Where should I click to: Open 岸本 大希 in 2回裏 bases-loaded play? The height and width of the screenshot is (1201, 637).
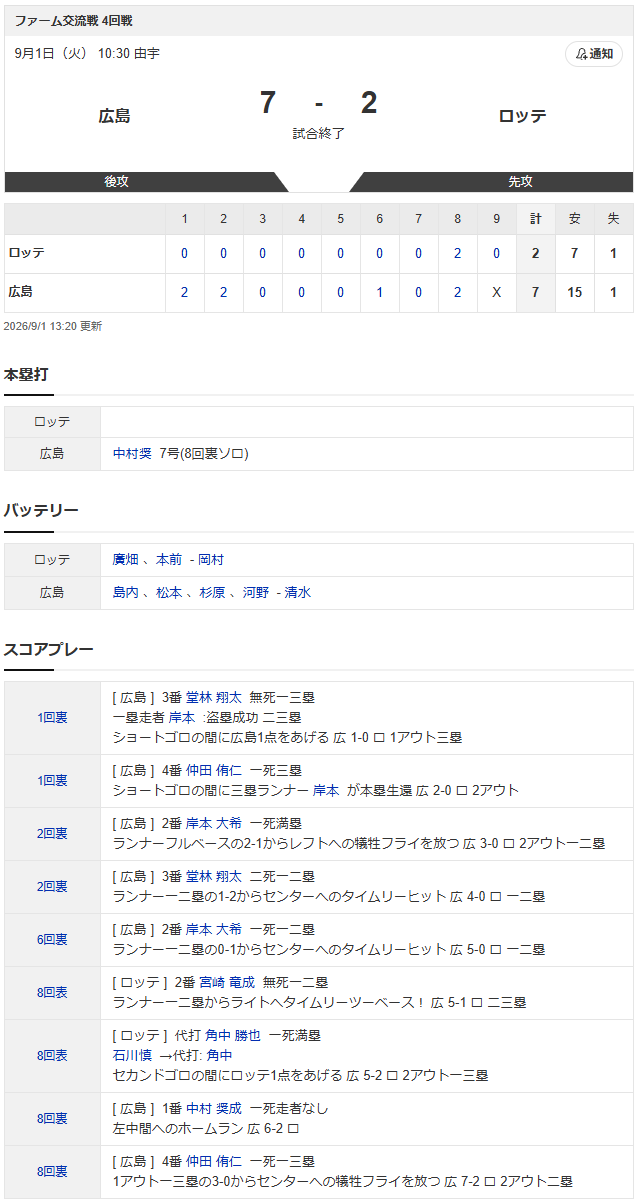(x=213, y=824)
